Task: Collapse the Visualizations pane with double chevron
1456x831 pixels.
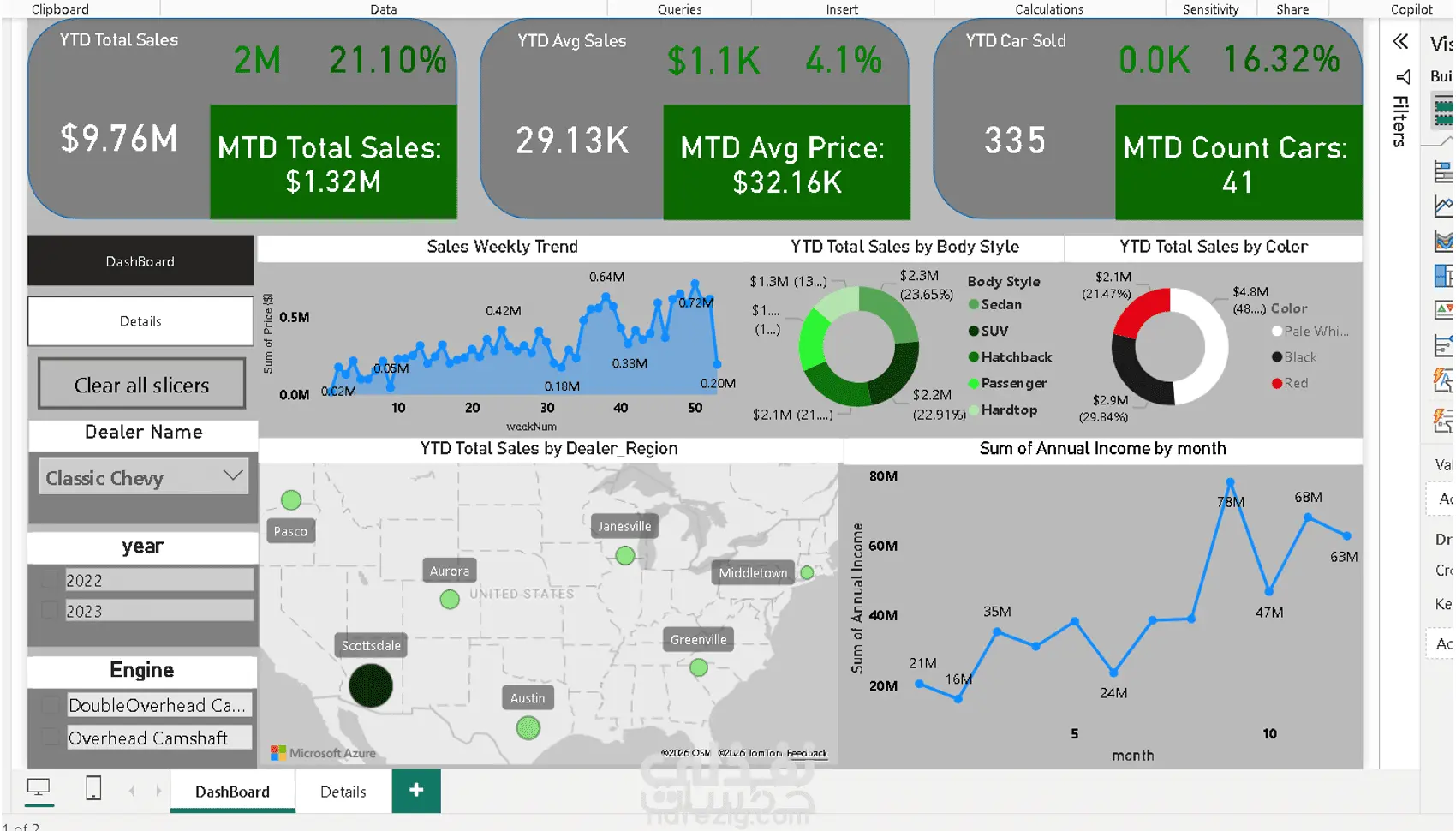Action: point(1400,41)
